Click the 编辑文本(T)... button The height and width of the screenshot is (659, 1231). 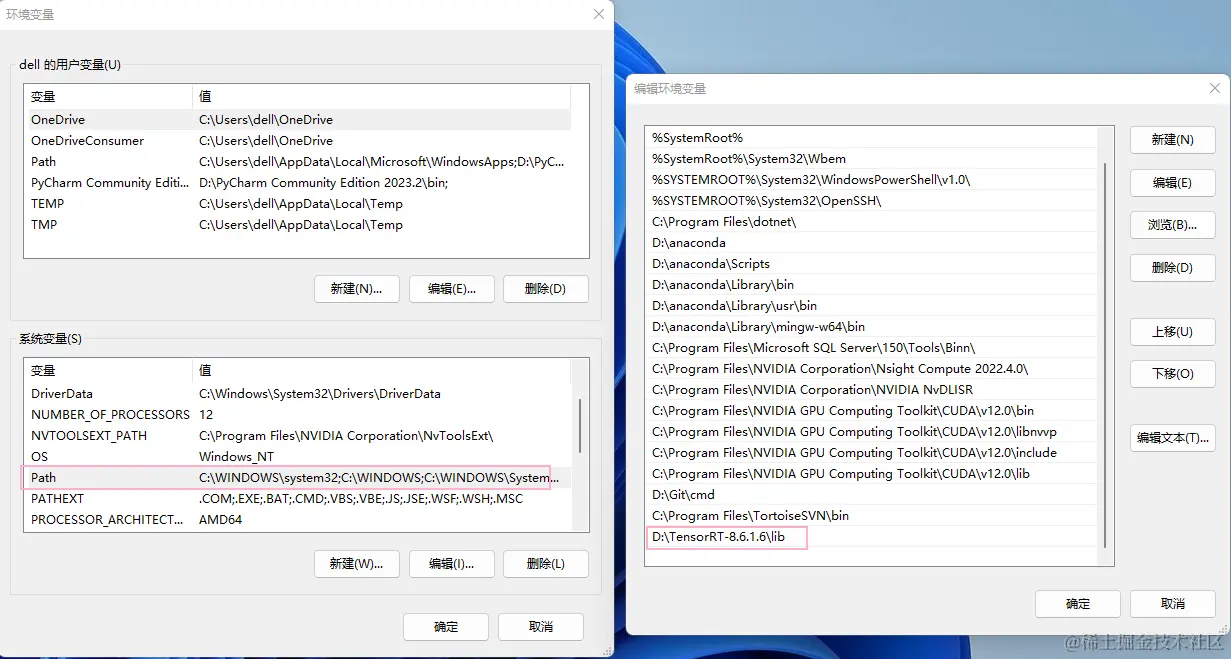click(x=1172, y=438)
